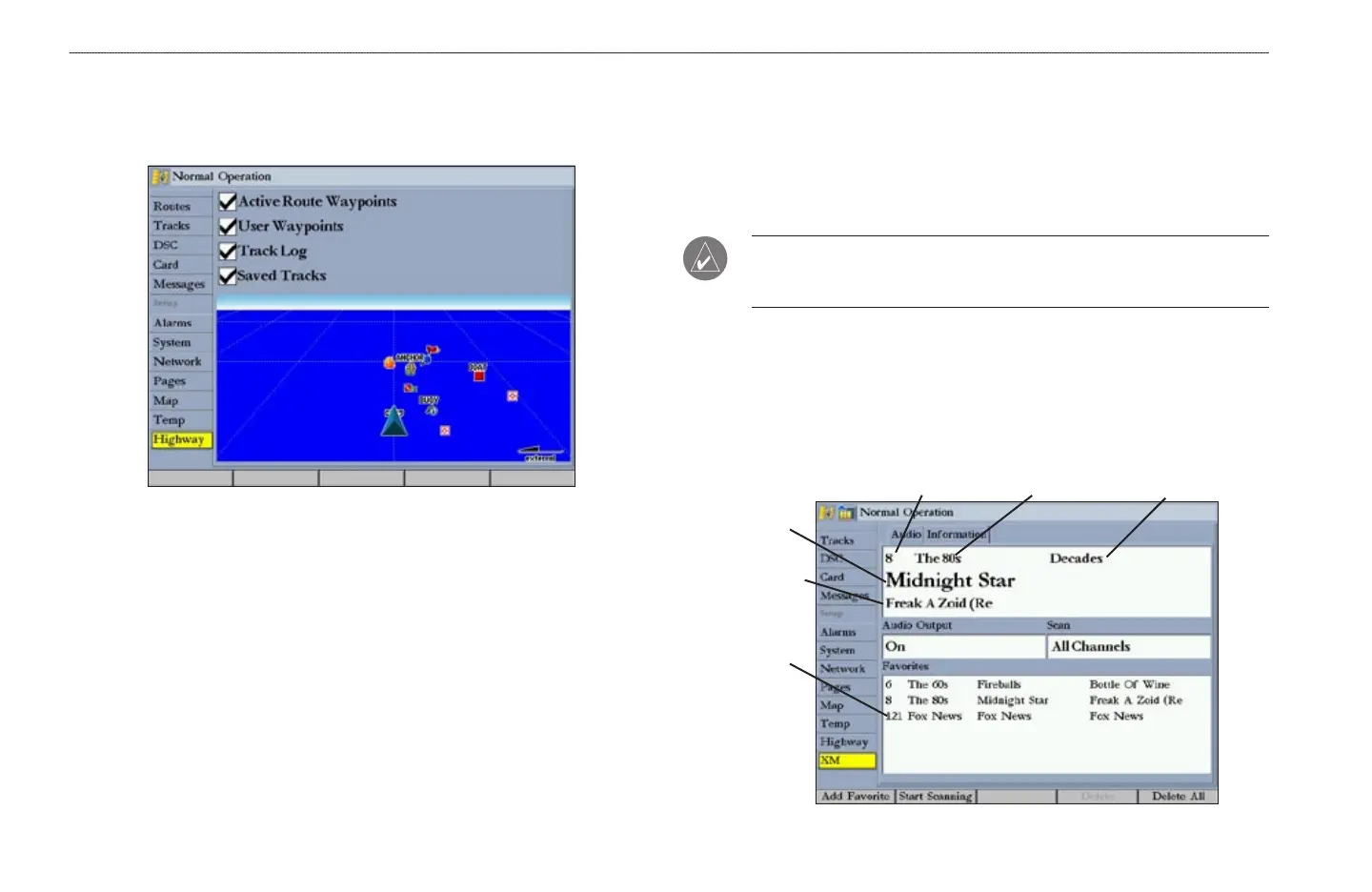Image resolution: width=1372 pixels, height=892 pixels.
Task: Click the Delete All soft key
Action: 1179,796
